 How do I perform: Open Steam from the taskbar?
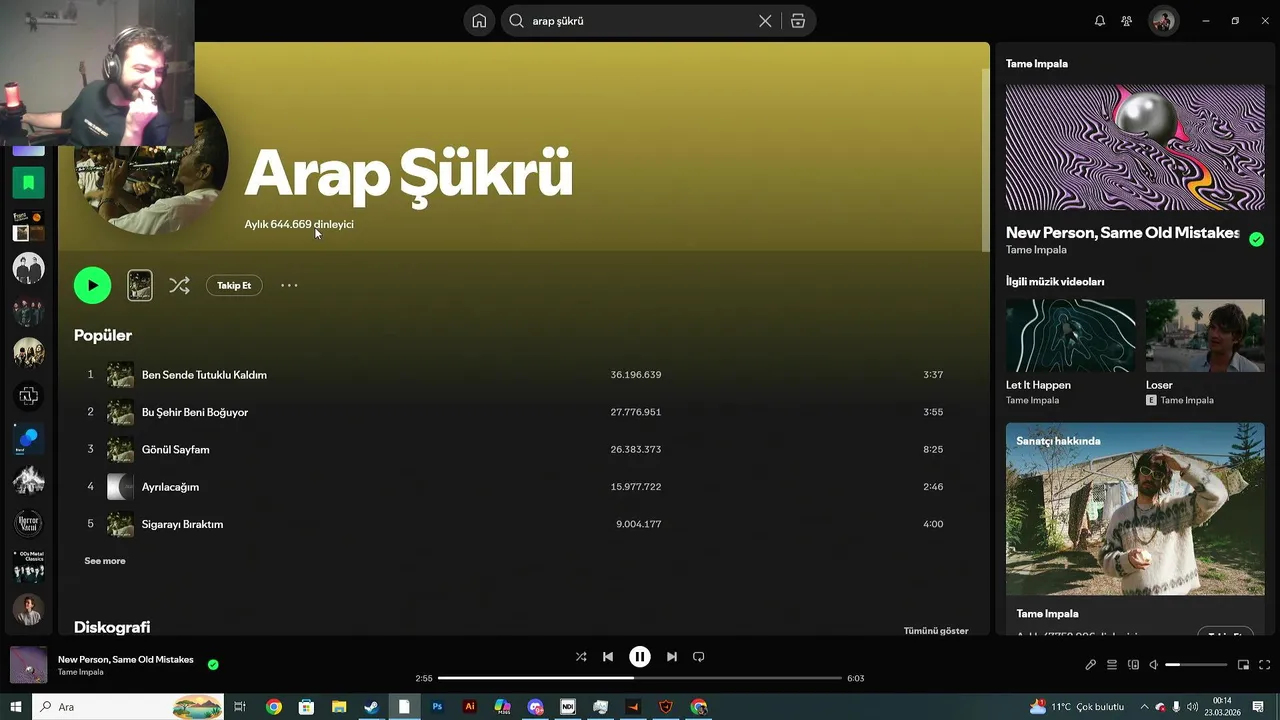[x=371, y=707]
